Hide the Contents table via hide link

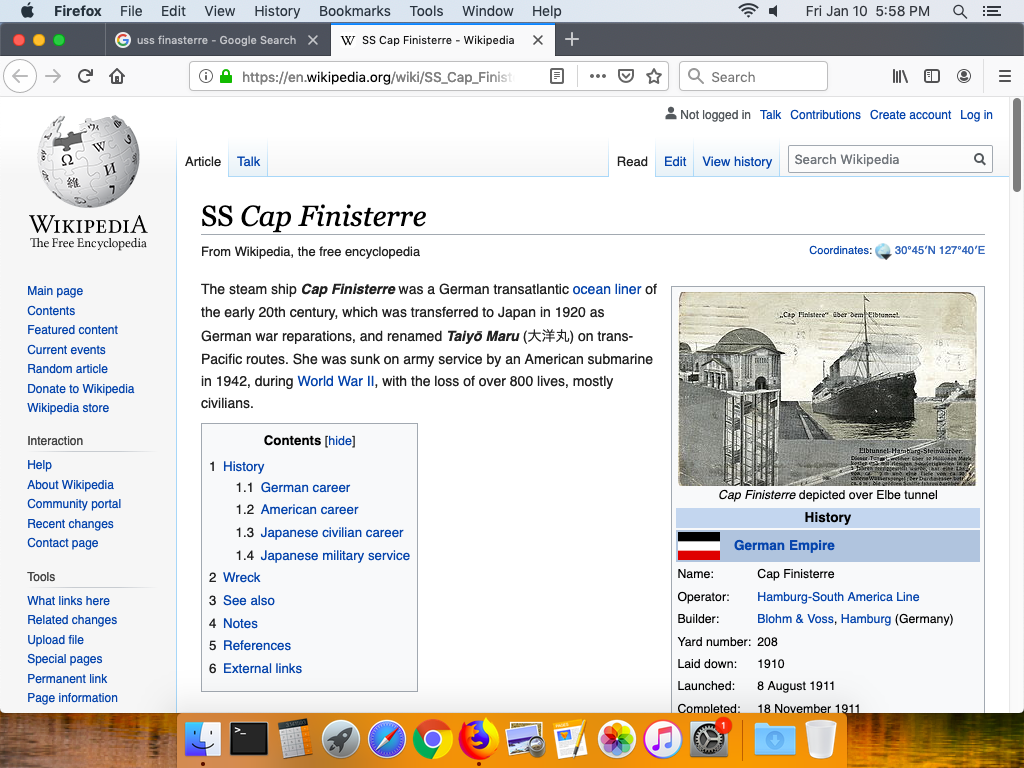coord(340,441)
